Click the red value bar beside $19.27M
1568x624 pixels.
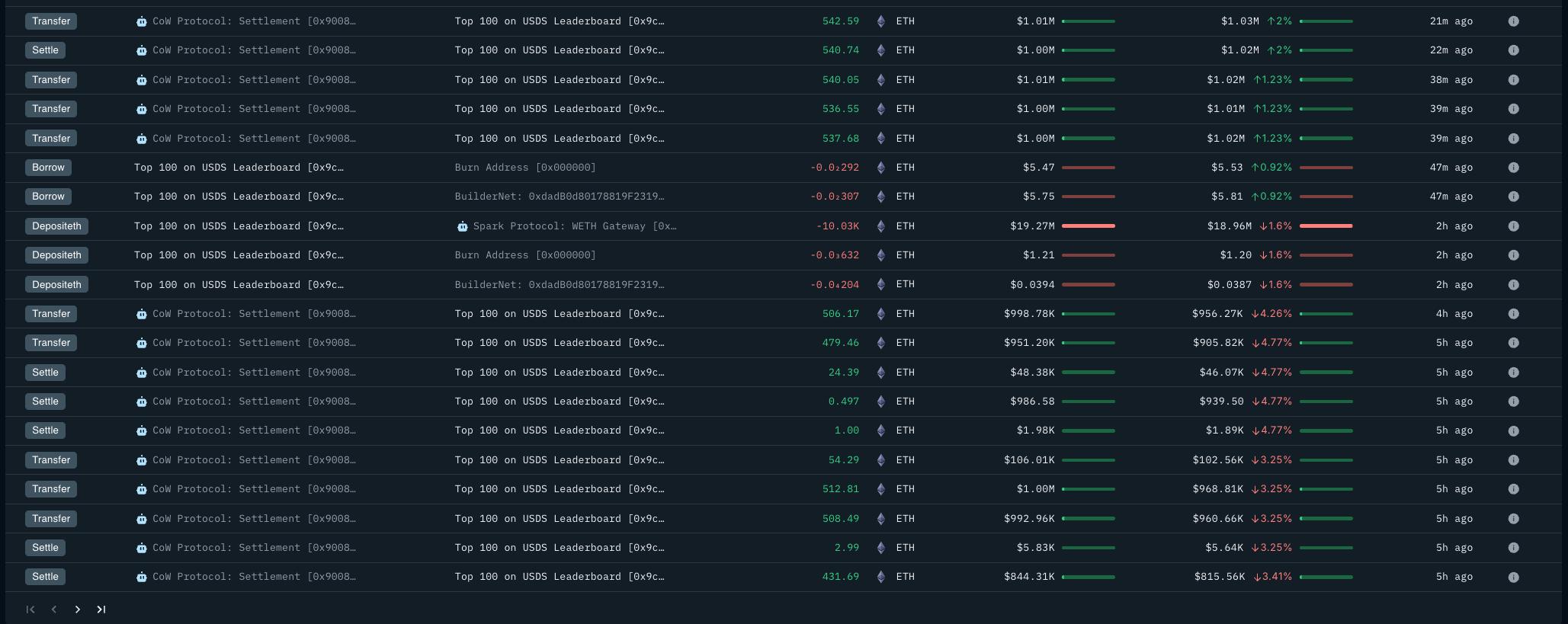[1088, 226]
